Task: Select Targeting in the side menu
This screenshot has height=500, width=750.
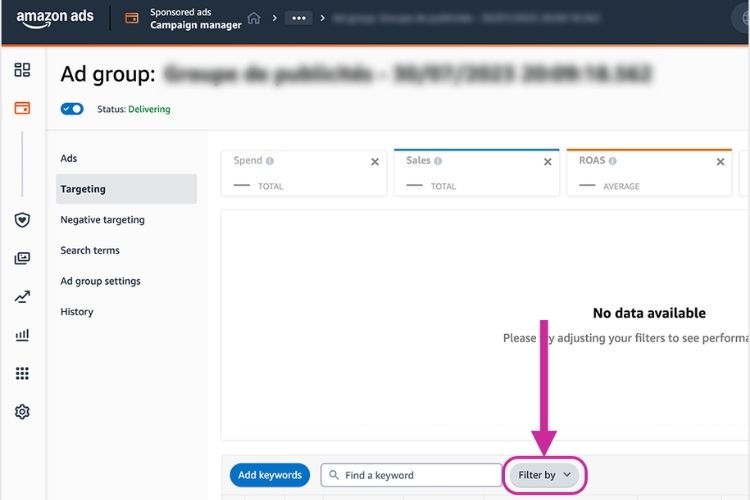Action: click(126, 189)
